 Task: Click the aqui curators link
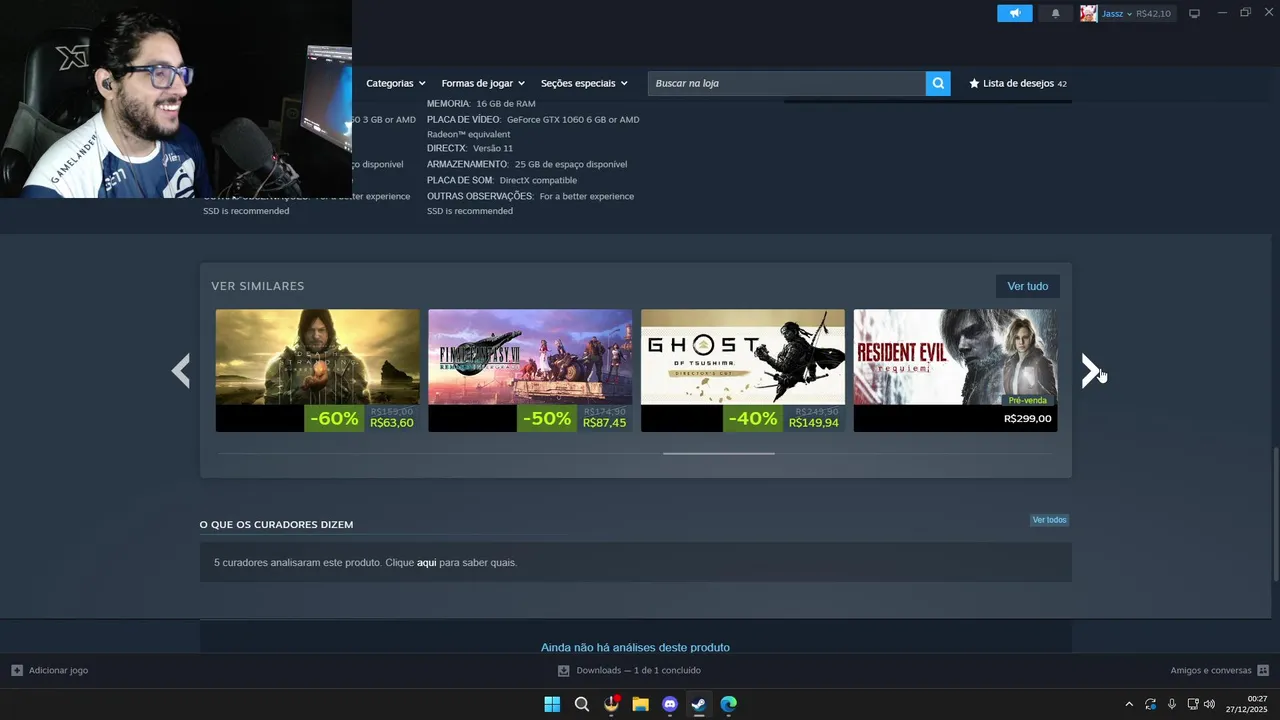(x=426, y=563)
